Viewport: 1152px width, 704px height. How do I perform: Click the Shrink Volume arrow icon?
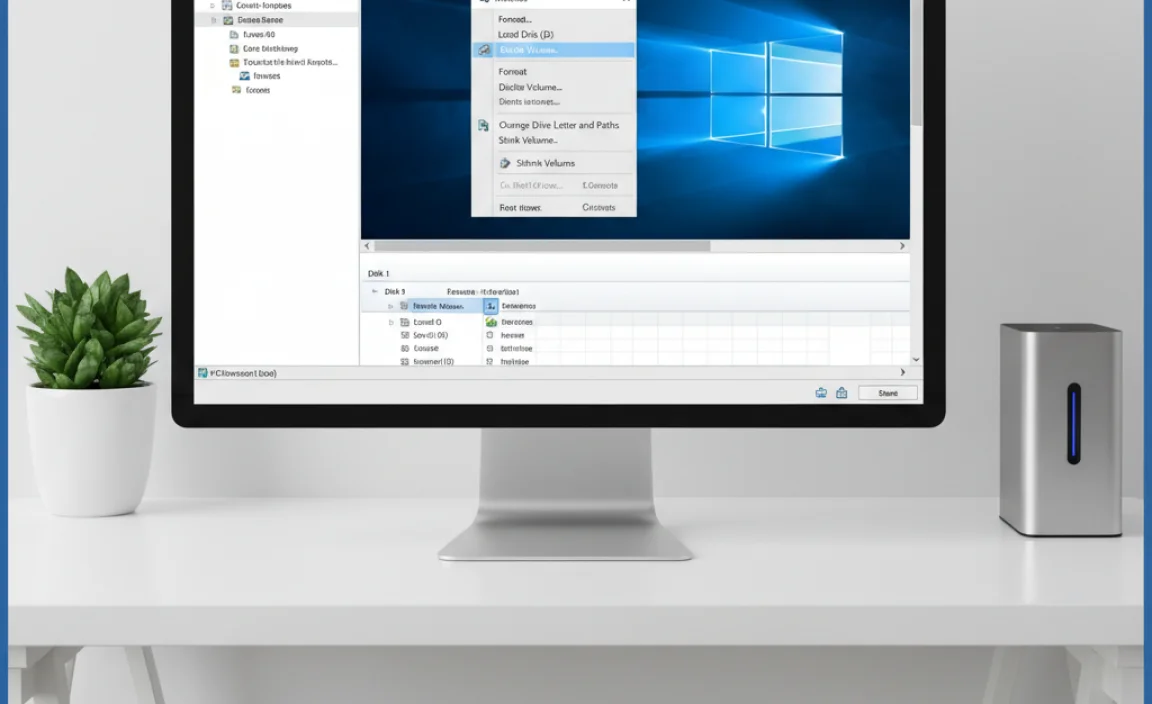click(x=505, y=163)
